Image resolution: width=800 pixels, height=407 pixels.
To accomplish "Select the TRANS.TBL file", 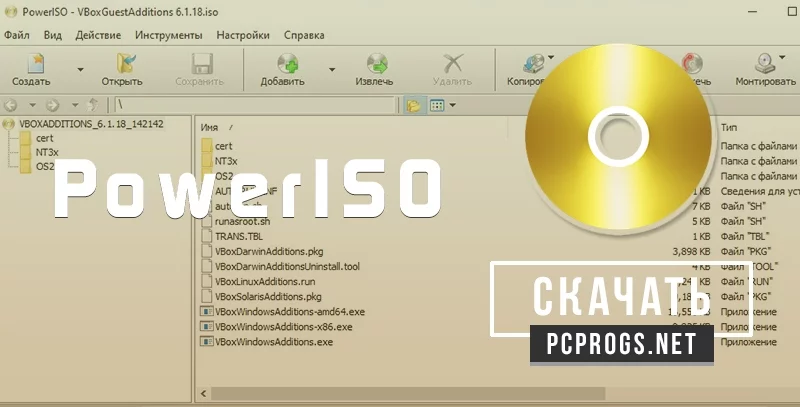I will [x=239, y=236].
